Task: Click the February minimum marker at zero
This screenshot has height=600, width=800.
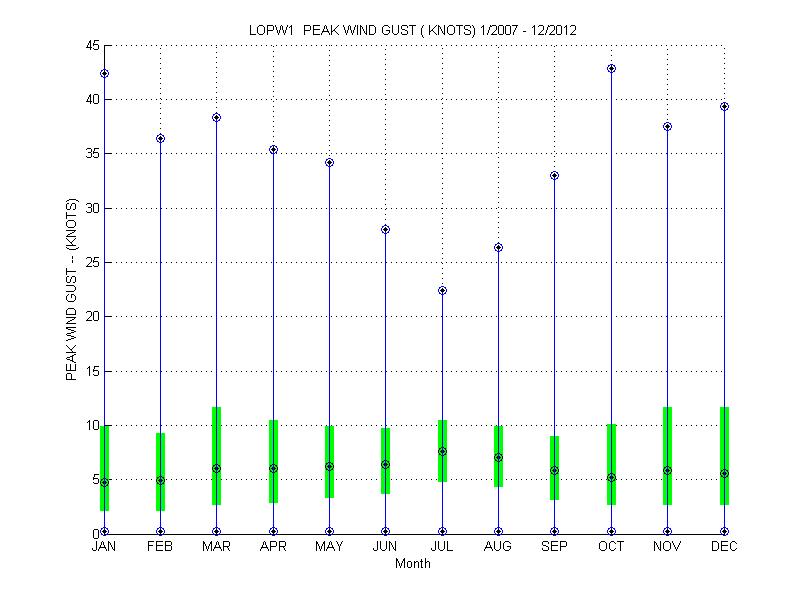Action: pos(161,531)
